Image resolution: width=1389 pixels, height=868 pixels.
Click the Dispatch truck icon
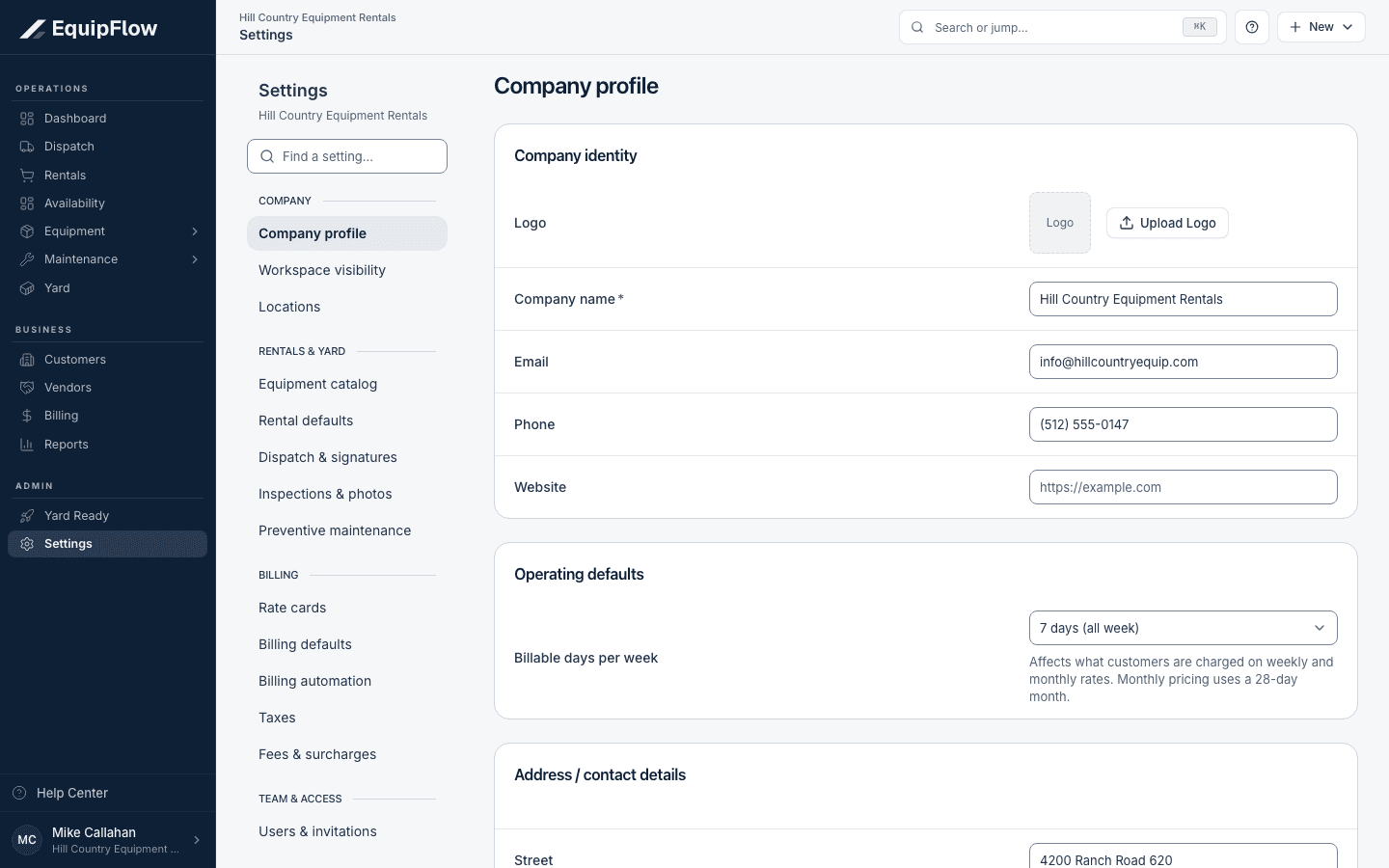[27, 147]
